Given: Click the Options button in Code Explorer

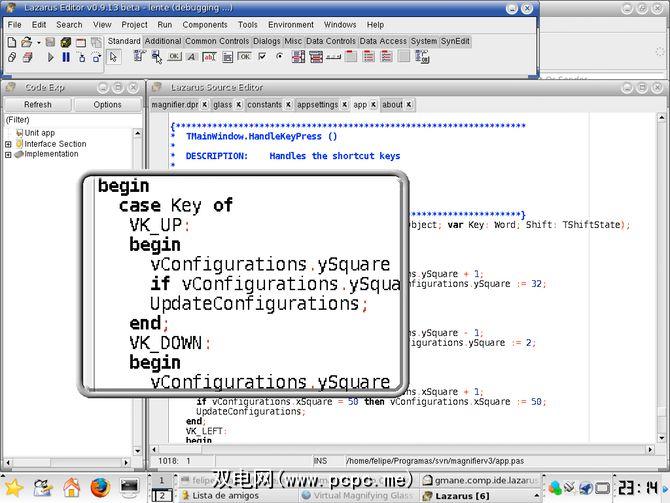Looking at the screenshot, I should point(107,105).
